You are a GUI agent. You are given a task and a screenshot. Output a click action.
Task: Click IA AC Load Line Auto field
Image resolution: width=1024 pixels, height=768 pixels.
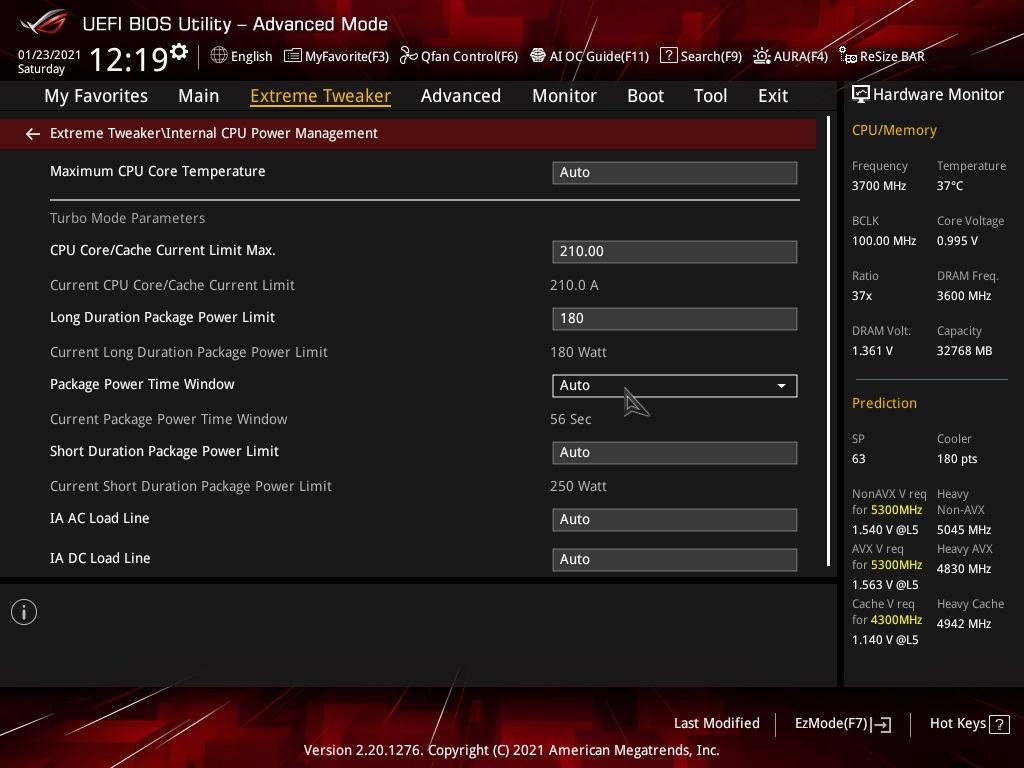[x=675, y=520]
